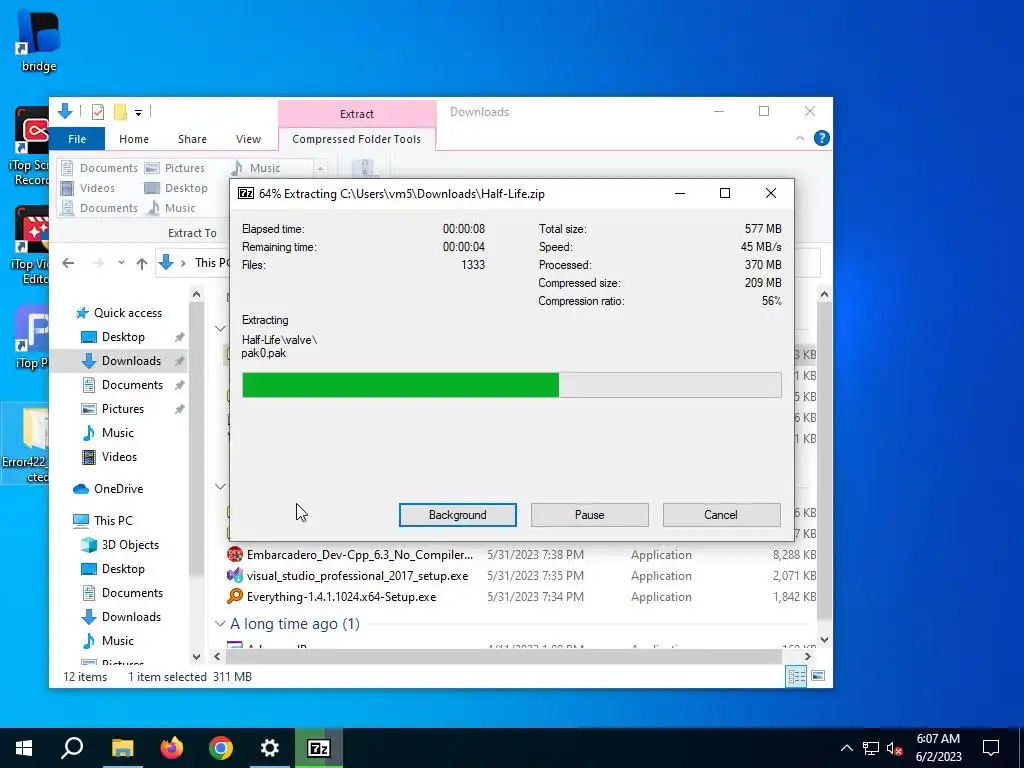Open Customize Quick Access Toolbar dropdown

point(138,113)
